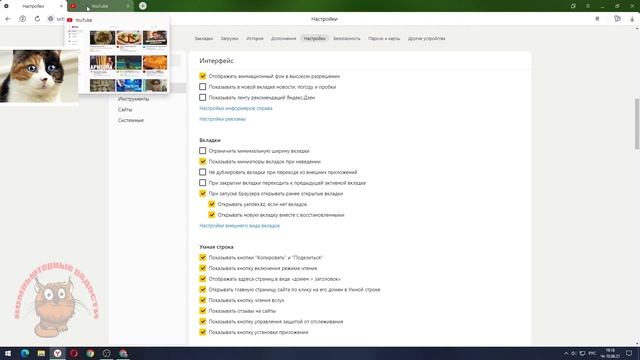The height and width of the screenshot is (360, 640).
Task: Open the Другие устройства section
Action: (x=427, y=38)
